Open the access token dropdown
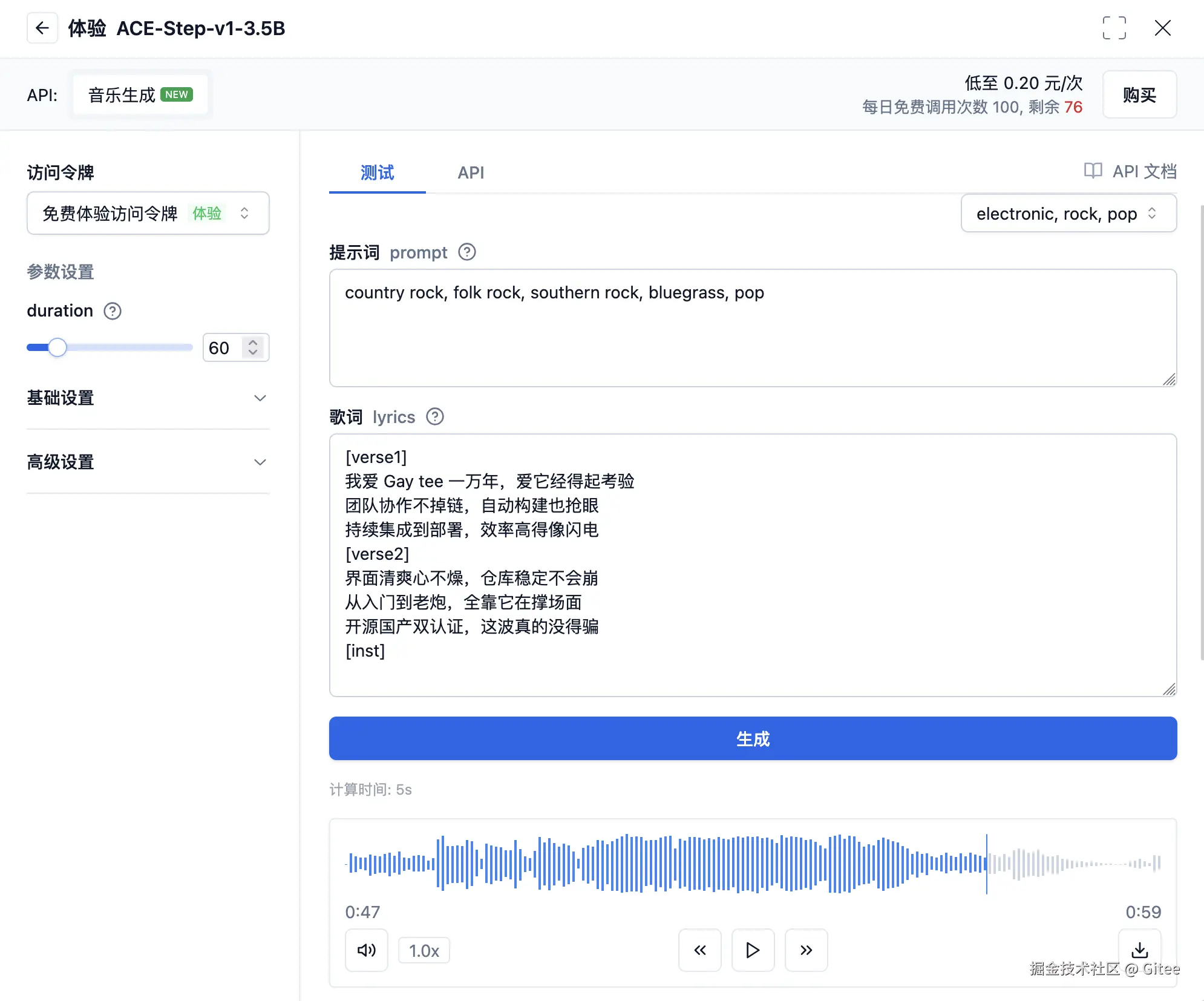This screenshot has height=1001, width=1204. click(x=148, y=213)
